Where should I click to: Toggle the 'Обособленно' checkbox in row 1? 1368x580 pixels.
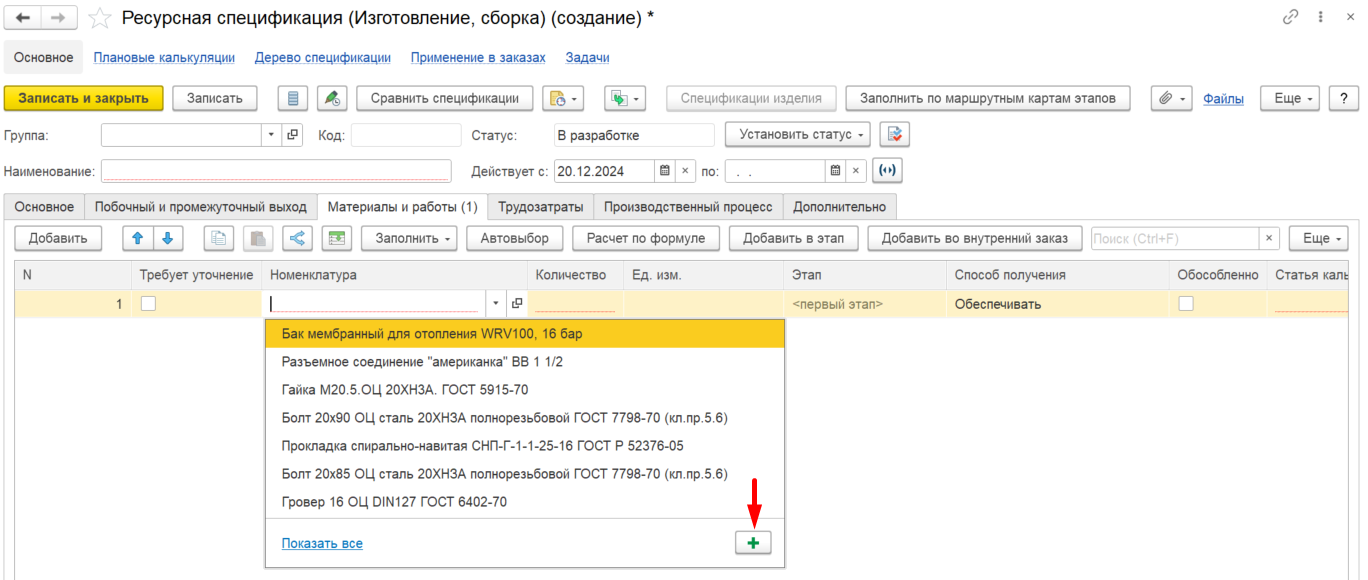point(1186,304)
